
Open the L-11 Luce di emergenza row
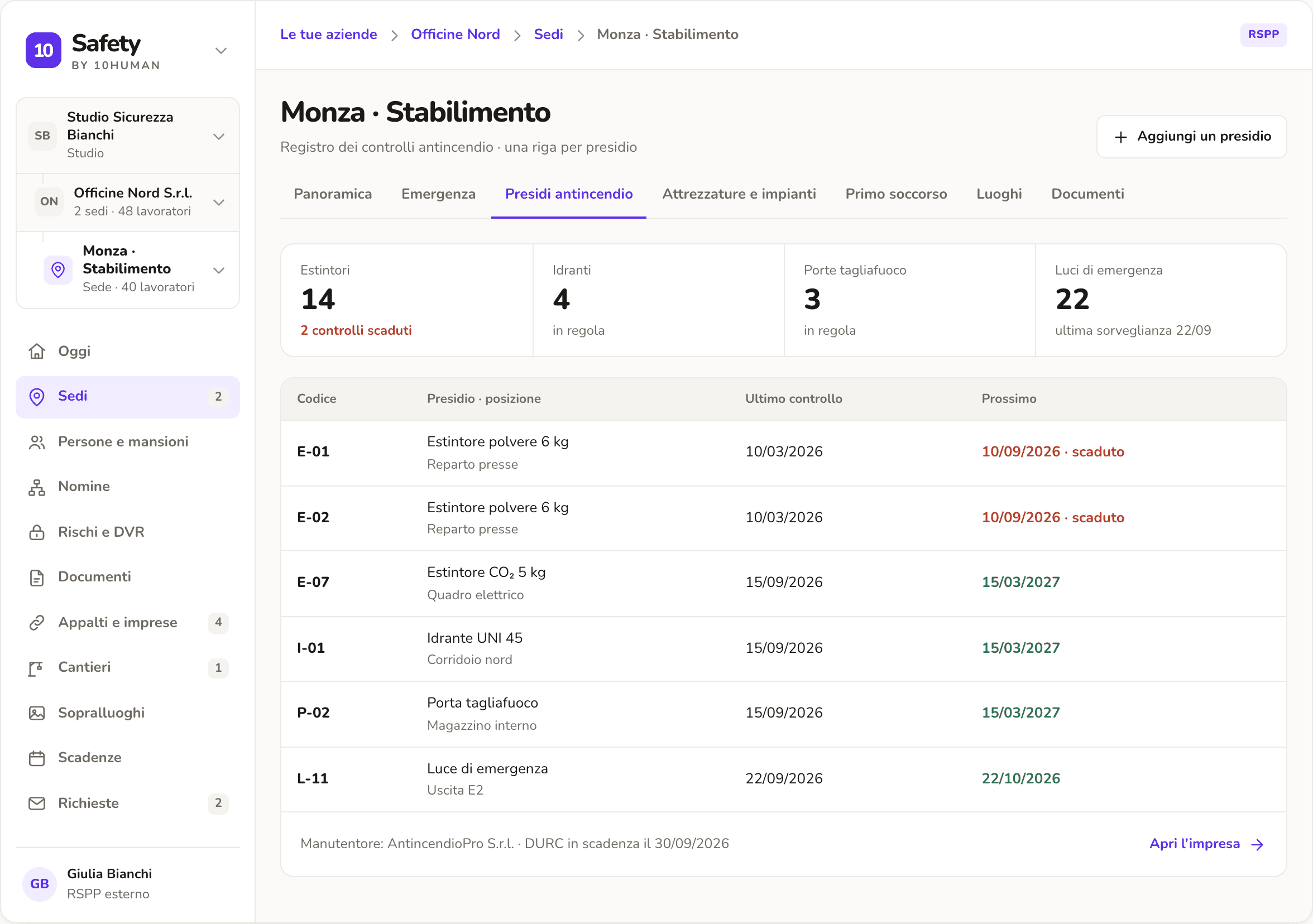pyautogui.click(x=783, y=779)
